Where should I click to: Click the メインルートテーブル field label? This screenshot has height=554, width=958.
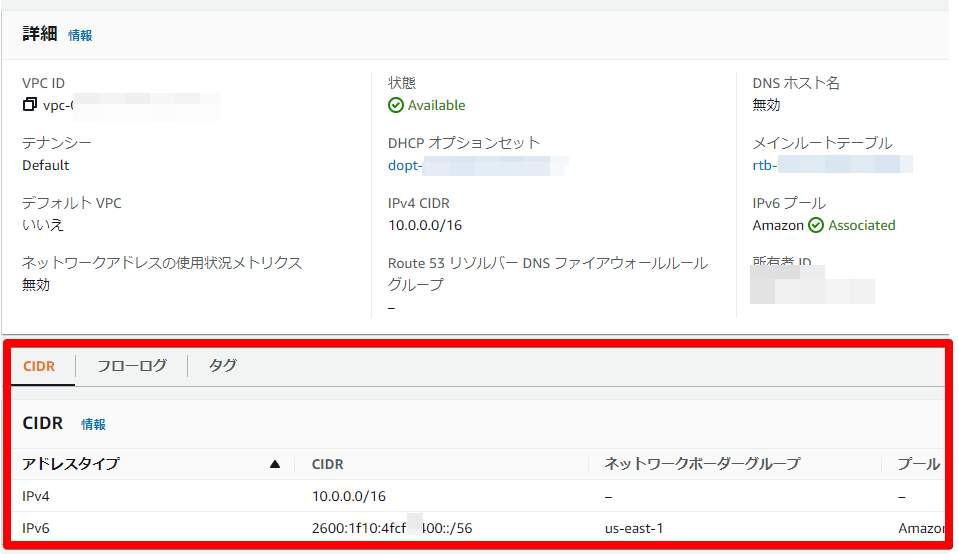pos(822,143)
